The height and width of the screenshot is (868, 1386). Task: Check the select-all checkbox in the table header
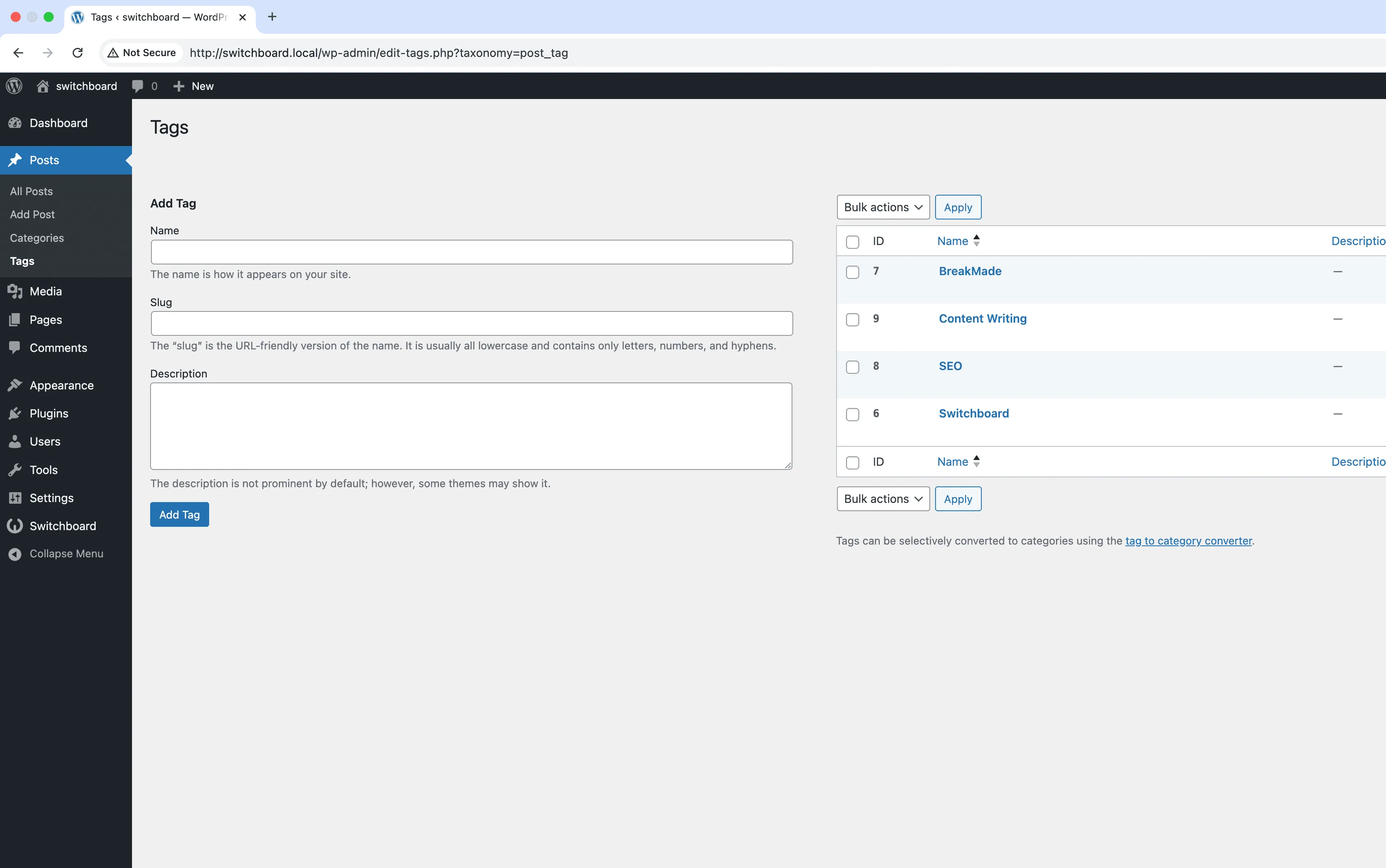coord(852,242)
